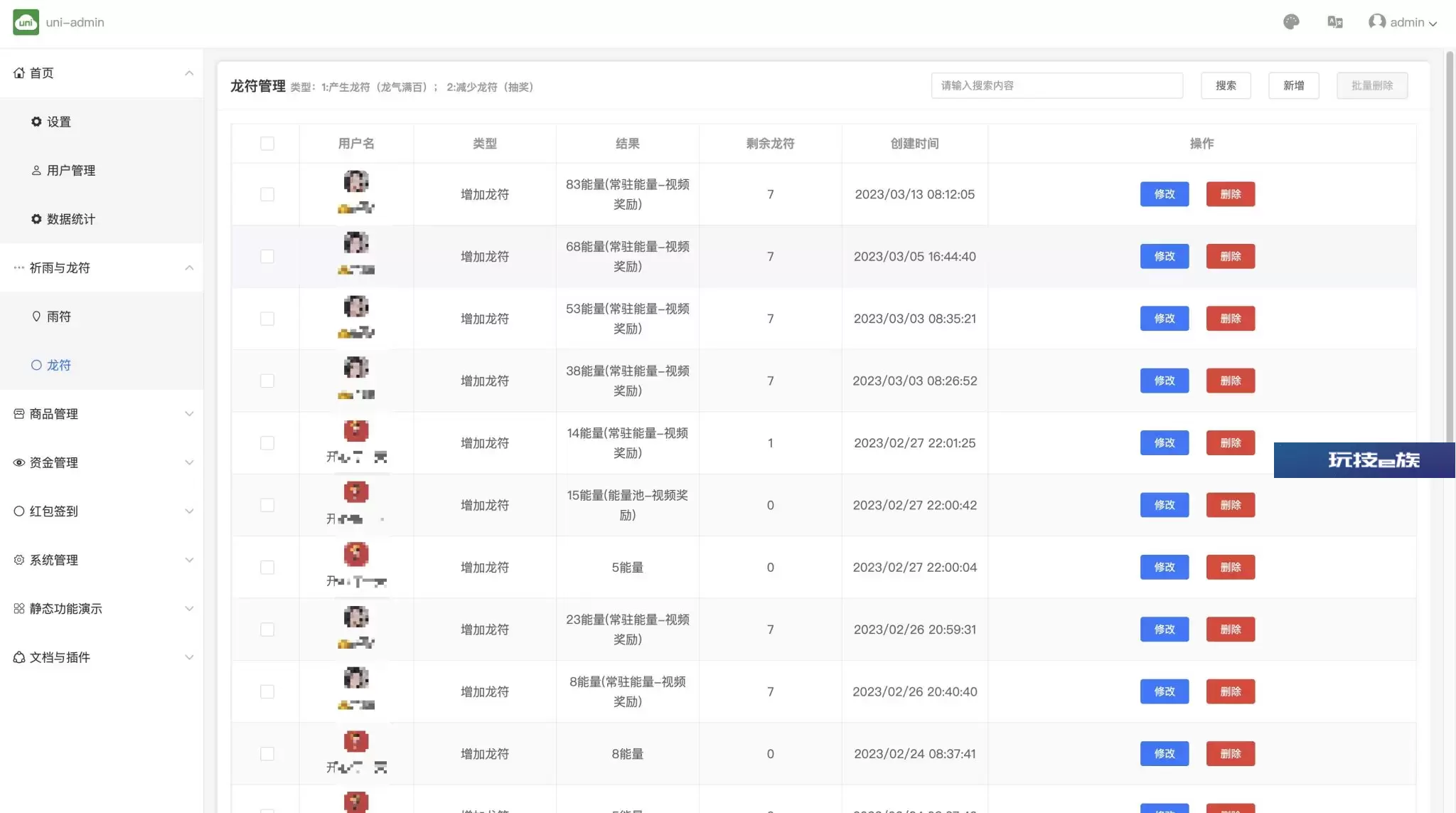Screen dimensions: 1456x813
Task: Open the 龙符 menu item
Action: click(x=58, y=365)
